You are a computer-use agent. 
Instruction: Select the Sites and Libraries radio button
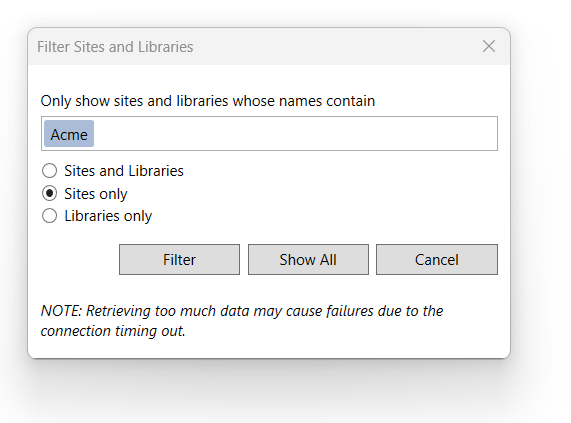coord(50,171)
